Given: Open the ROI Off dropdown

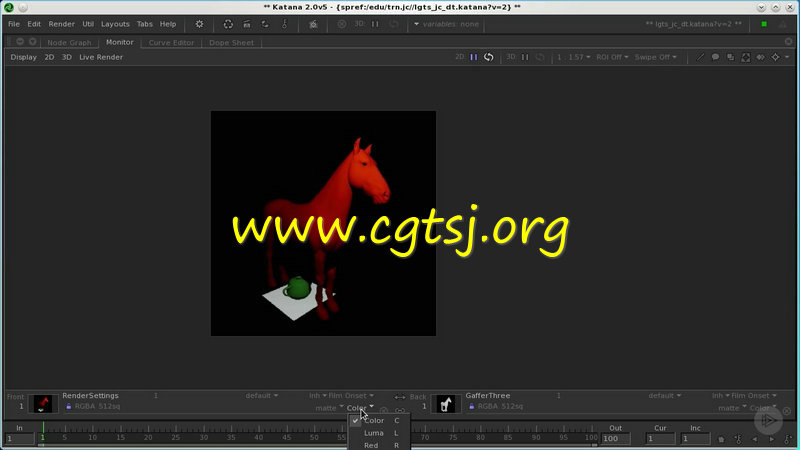Looking at the screenshot, I should pyautogui.click(x=612, y=57).
